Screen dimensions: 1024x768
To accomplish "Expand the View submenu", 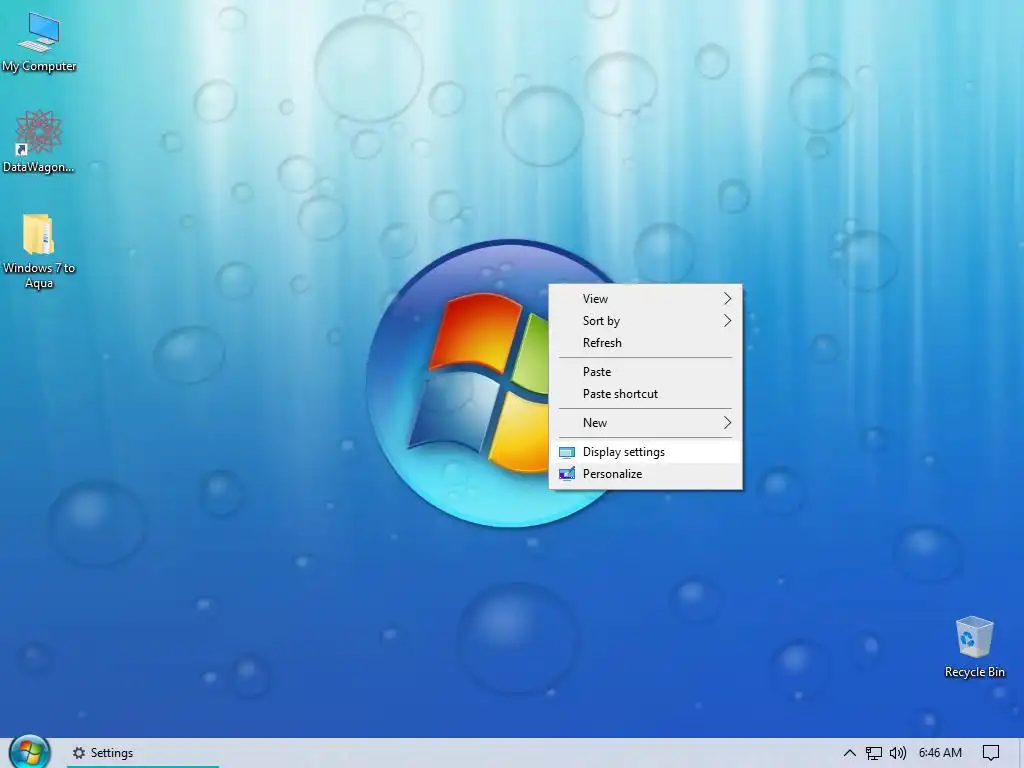I will click(x=645, y=298).
